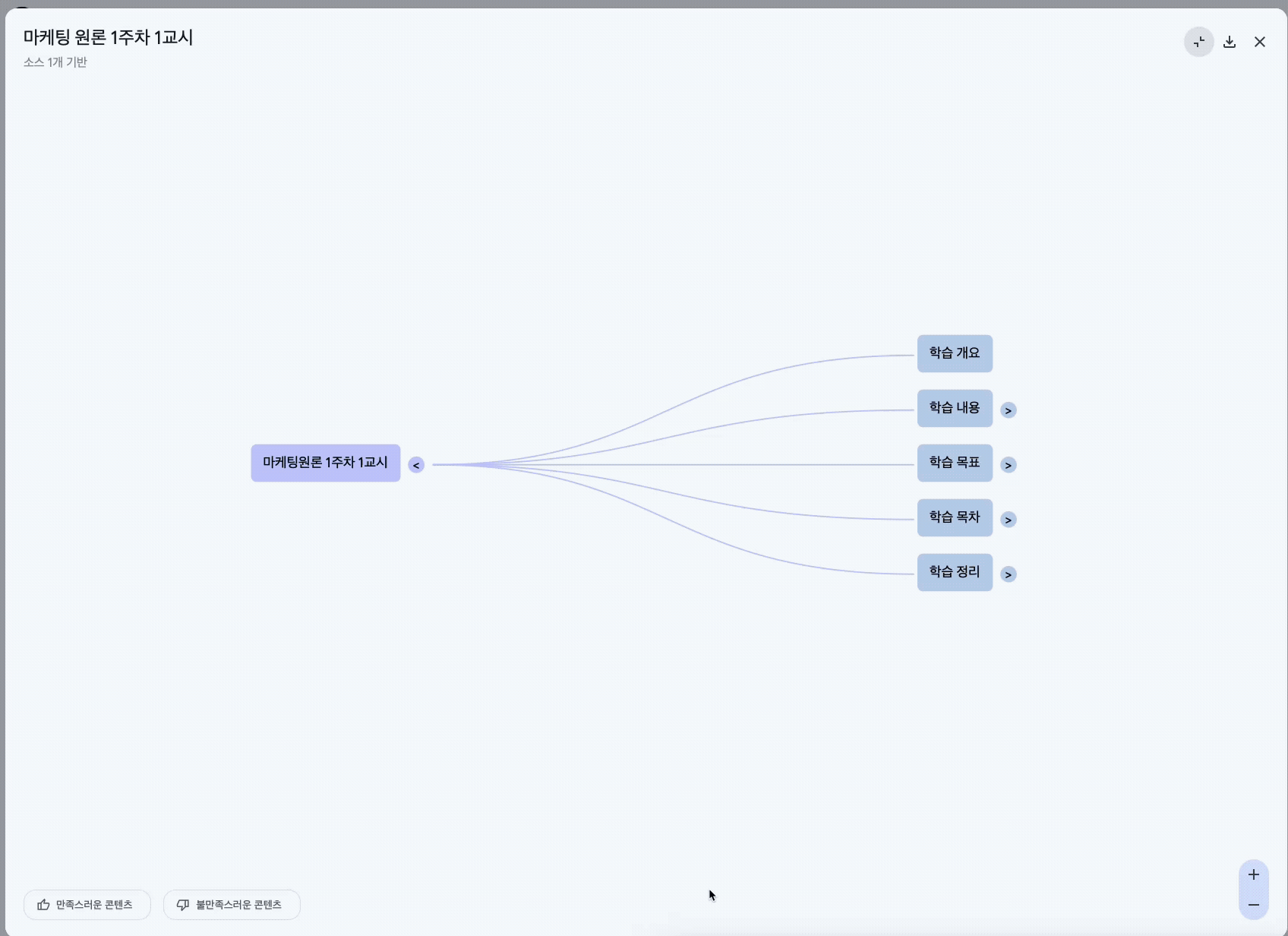Collapse the 마케팅원론 1주차 1교시 root node
This screenshot has width=1288, height=936.
pyautogui.click(x=416, y=465)
